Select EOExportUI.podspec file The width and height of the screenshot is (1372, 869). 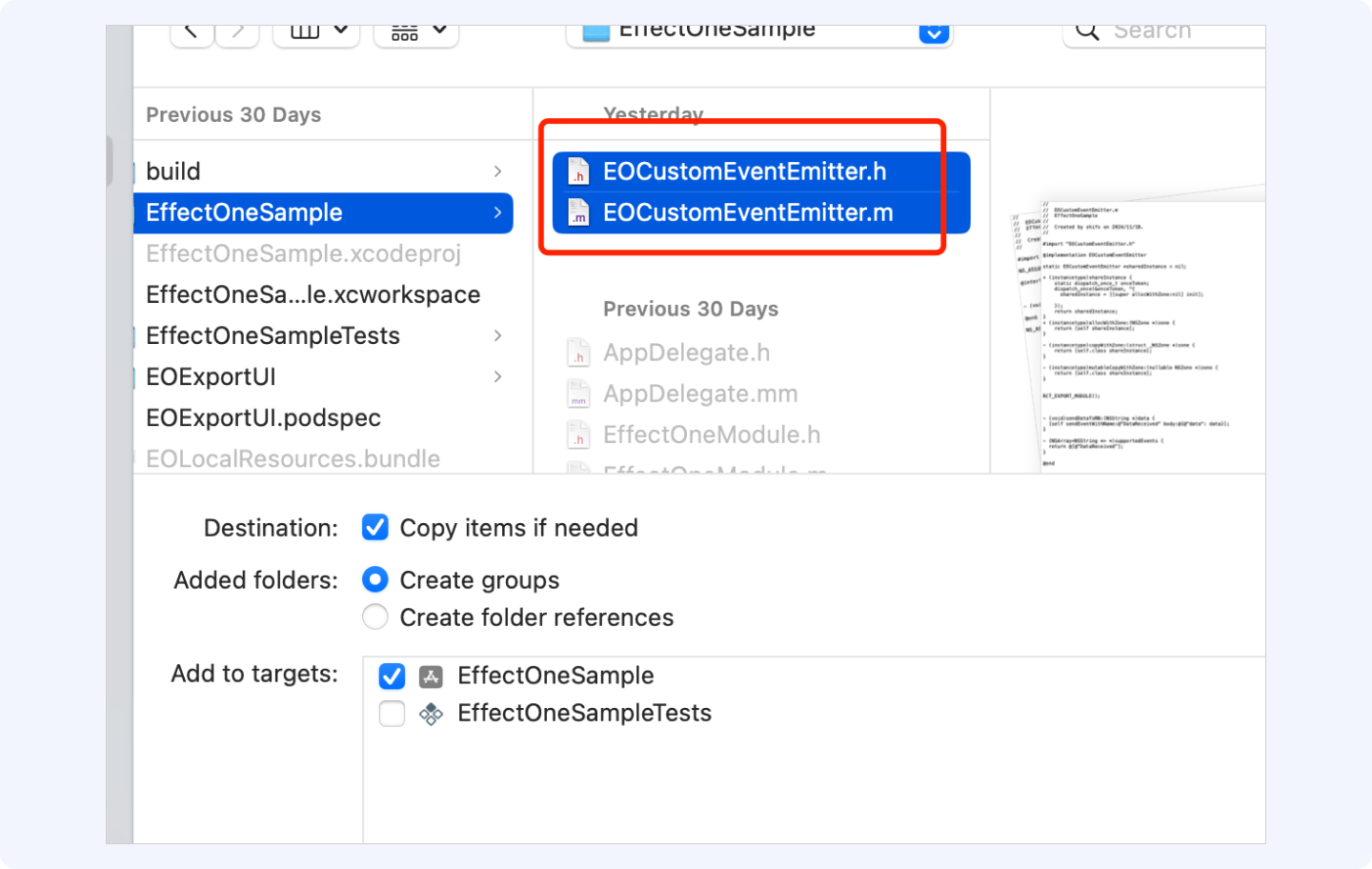pos(264,417)
